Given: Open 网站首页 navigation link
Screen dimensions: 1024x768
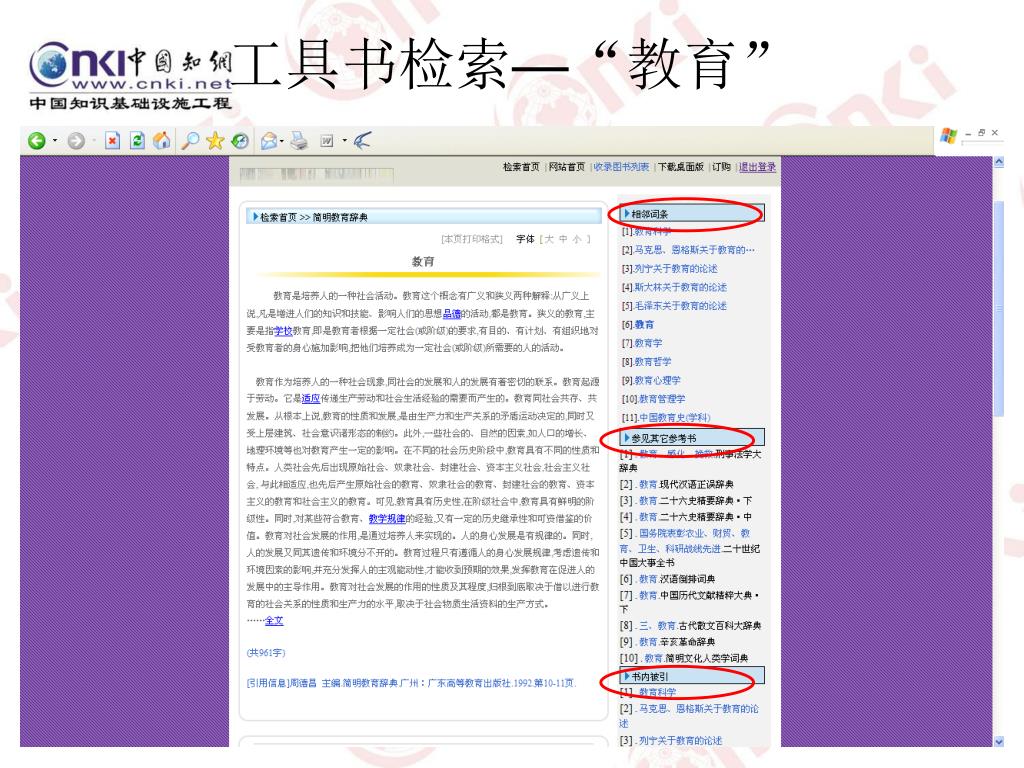Looking at the screenshot, I should click(567, 167).
